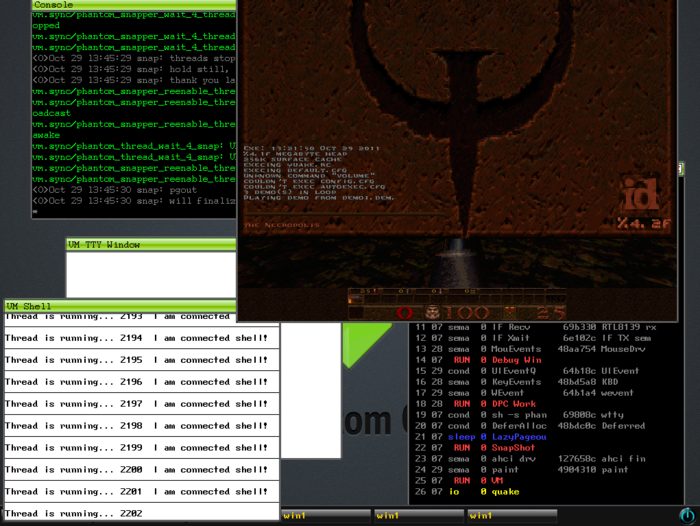Select the blue LazyPageou sleep thread
Image resolution: width=700 pixels, height=526 pixels.
coord(480,437)
